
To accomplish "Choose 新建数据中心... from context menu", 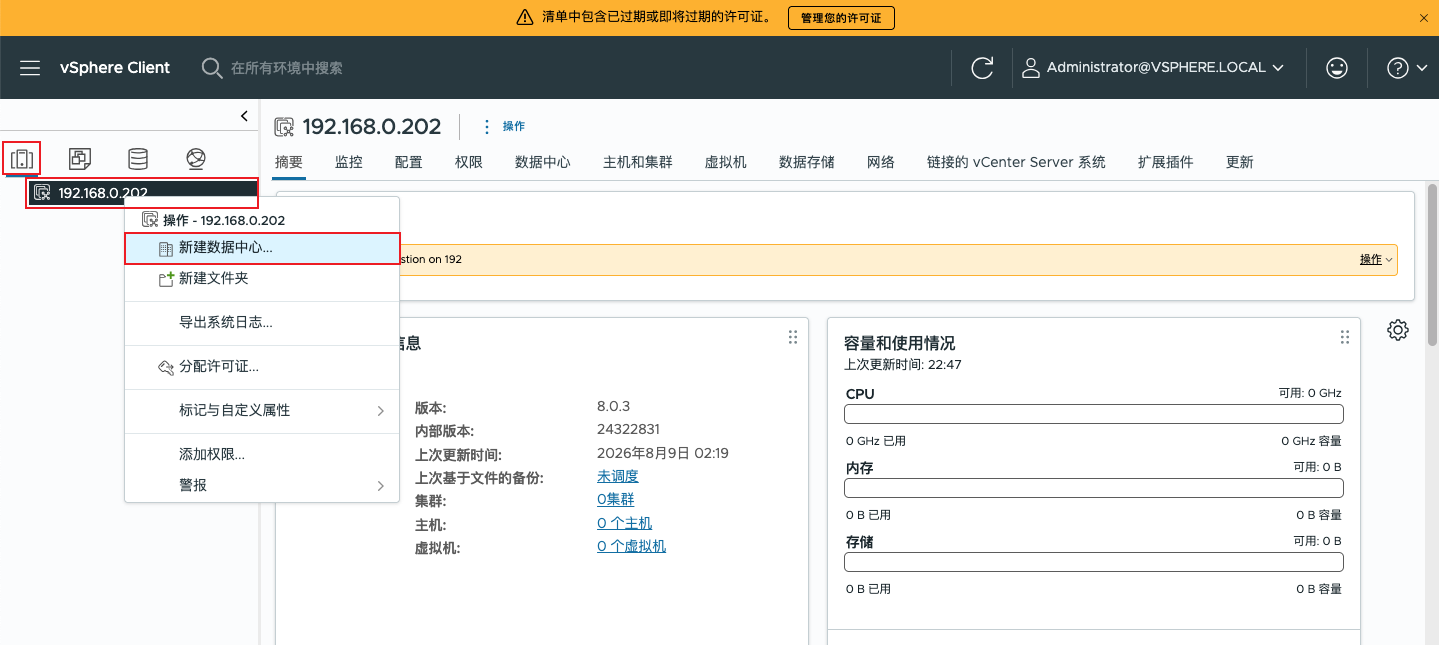I will pyautogui.click(x=262, y=248).
